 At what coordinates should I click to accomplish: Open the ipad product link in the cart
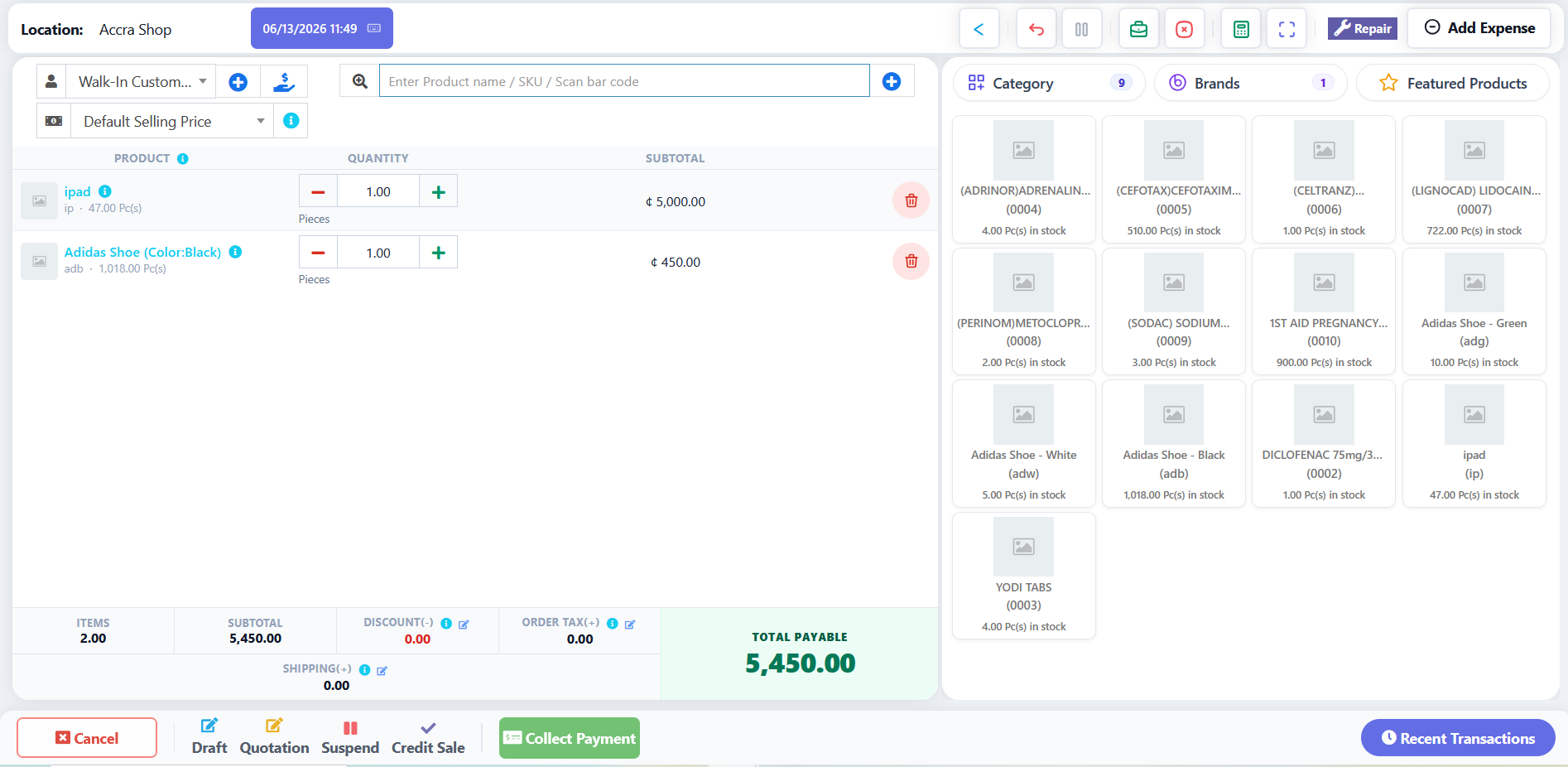click(78, 191)
